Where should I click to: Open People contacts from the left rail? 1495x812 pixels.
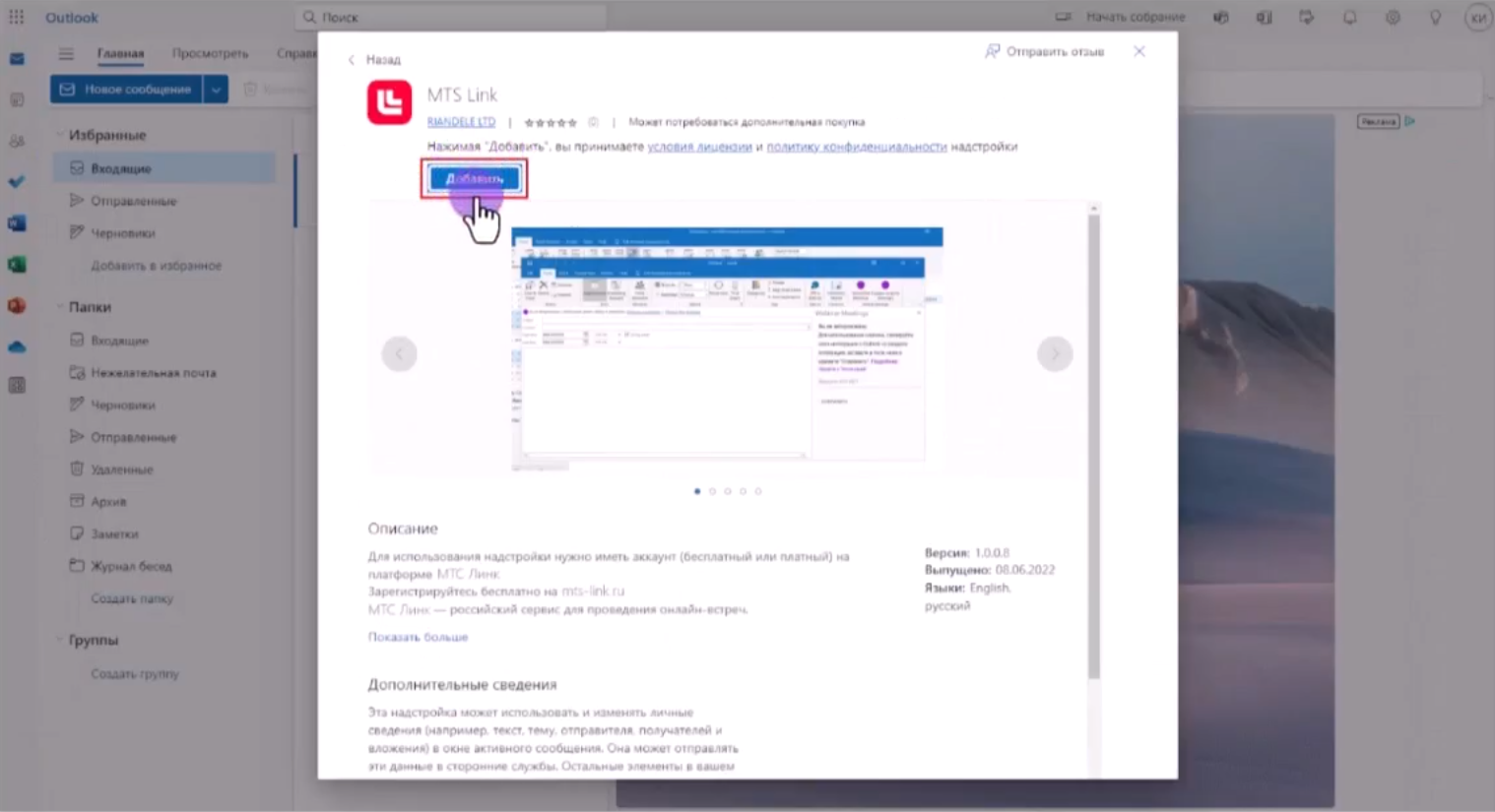[17, 141]
